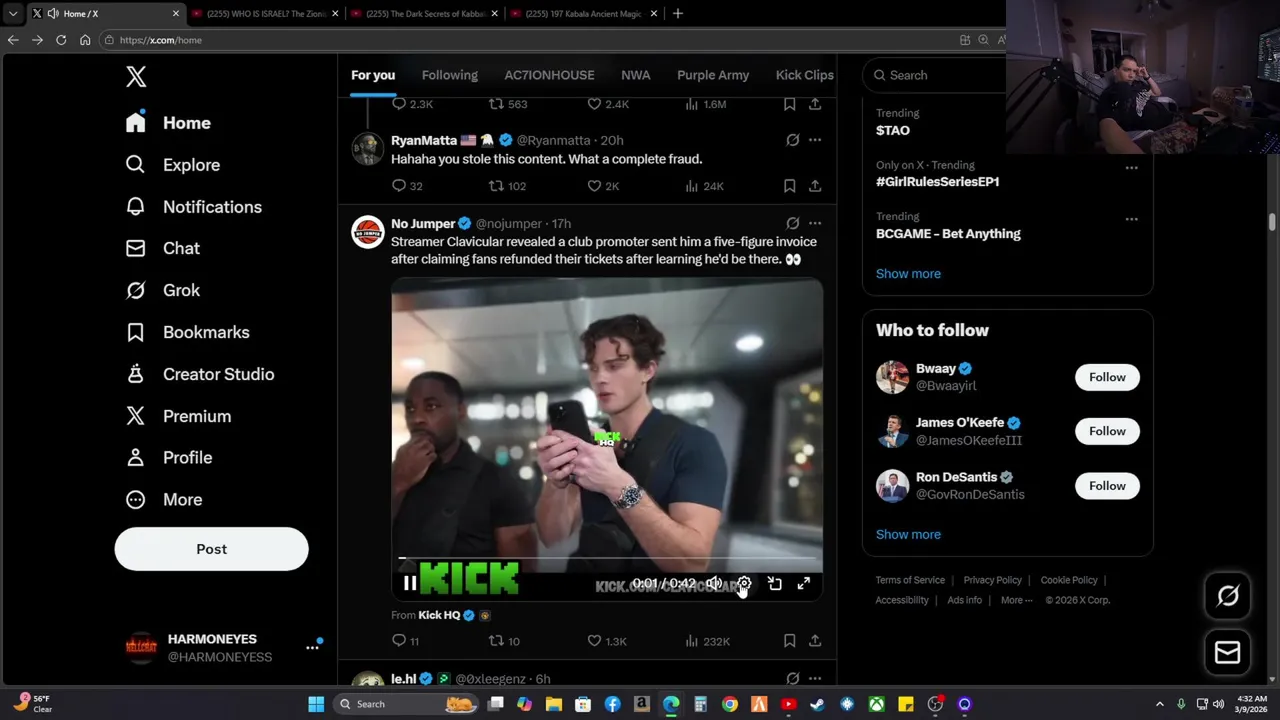
Task: Open Profile from the sidebar
Action: (x=168, y=457)
